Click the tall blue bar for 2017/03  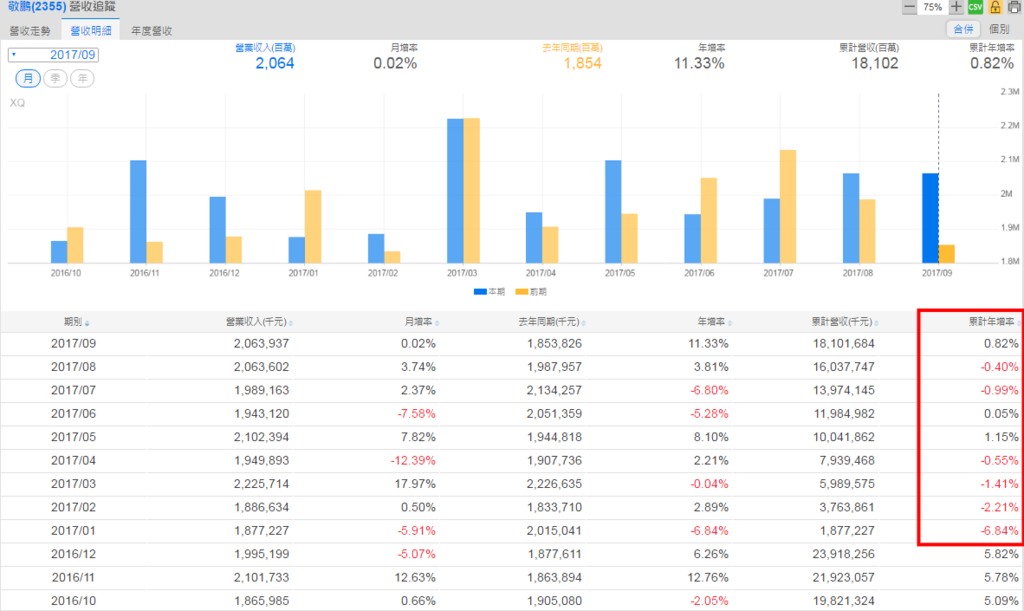click(455, 191)
